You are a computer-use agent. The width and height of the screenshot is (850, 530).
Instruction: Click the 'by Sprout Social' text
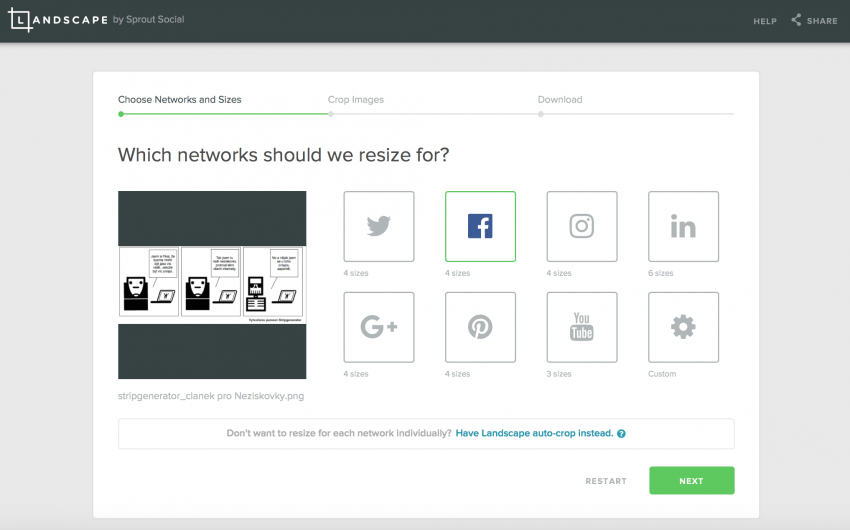click(x=149, y=20)
